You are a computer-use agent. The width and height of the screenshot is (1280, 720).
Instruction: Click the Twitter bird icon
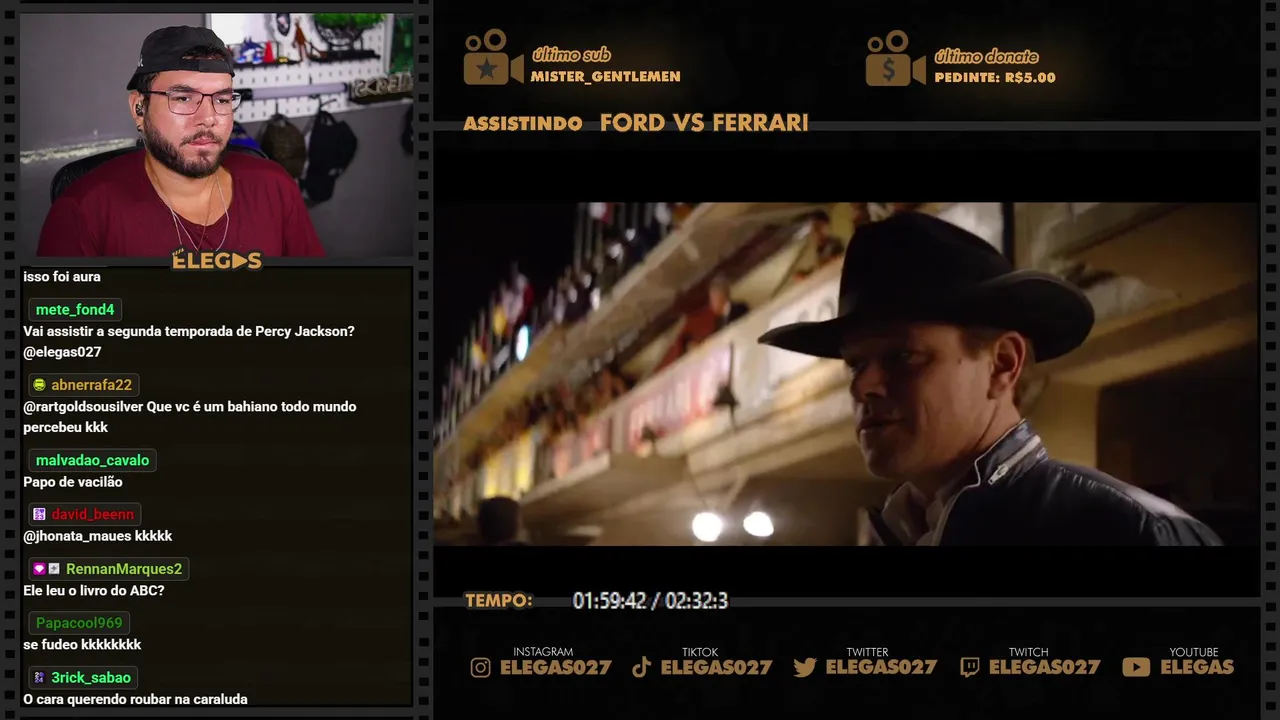805,668
